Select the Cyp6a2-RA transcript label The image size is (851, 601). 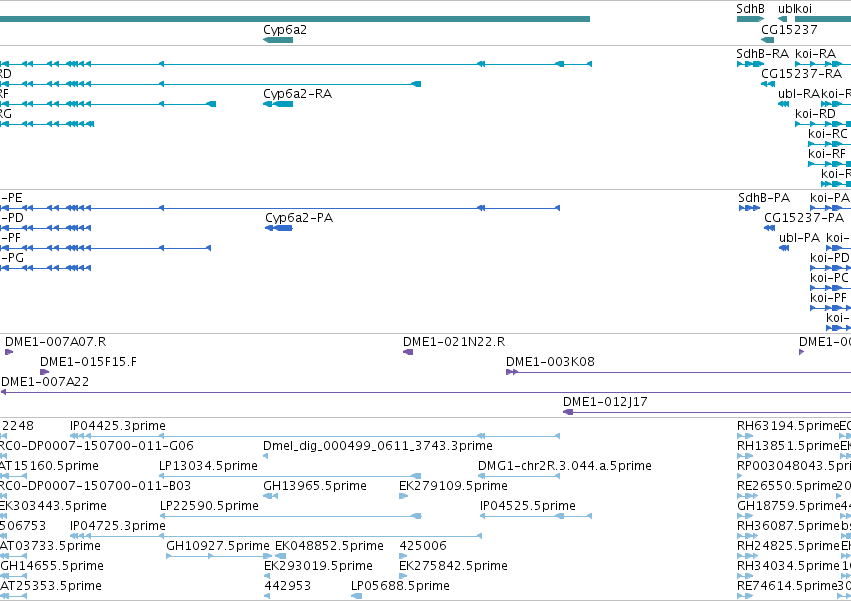[x=297, y=94]
